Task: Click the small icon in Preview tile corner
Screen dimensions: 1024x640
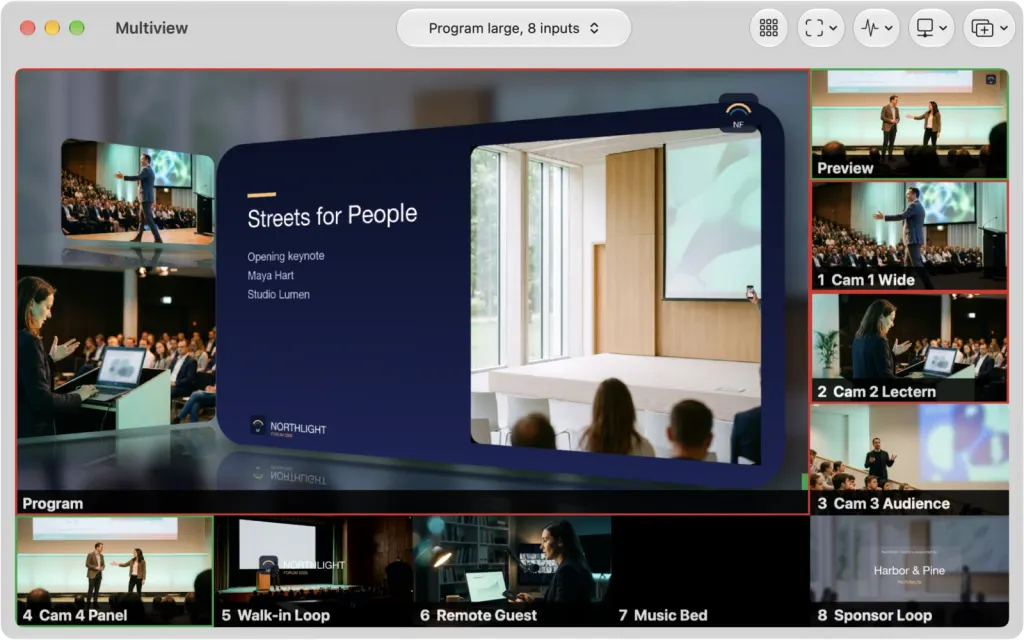Action: (x=991, y=80)
